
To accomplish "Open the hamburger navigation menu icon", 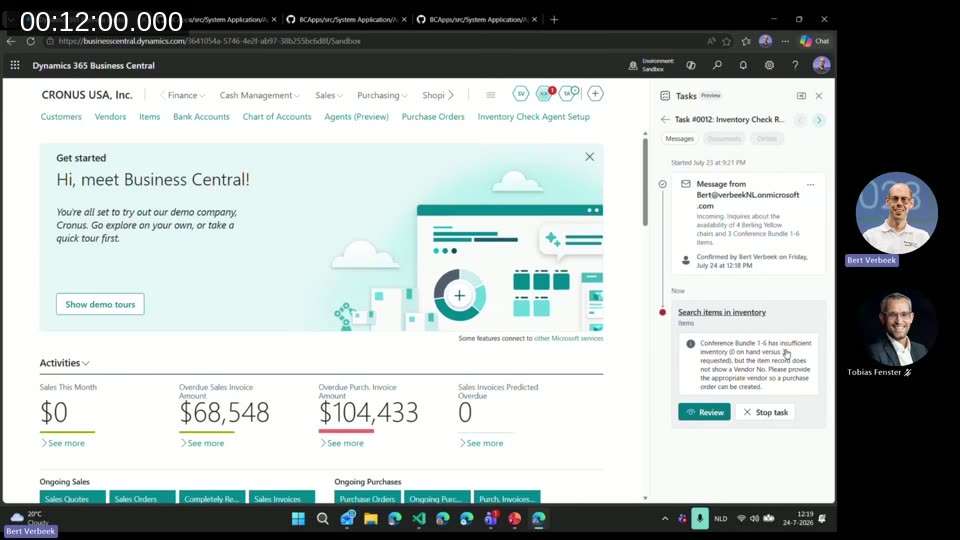I will point(490,95).
